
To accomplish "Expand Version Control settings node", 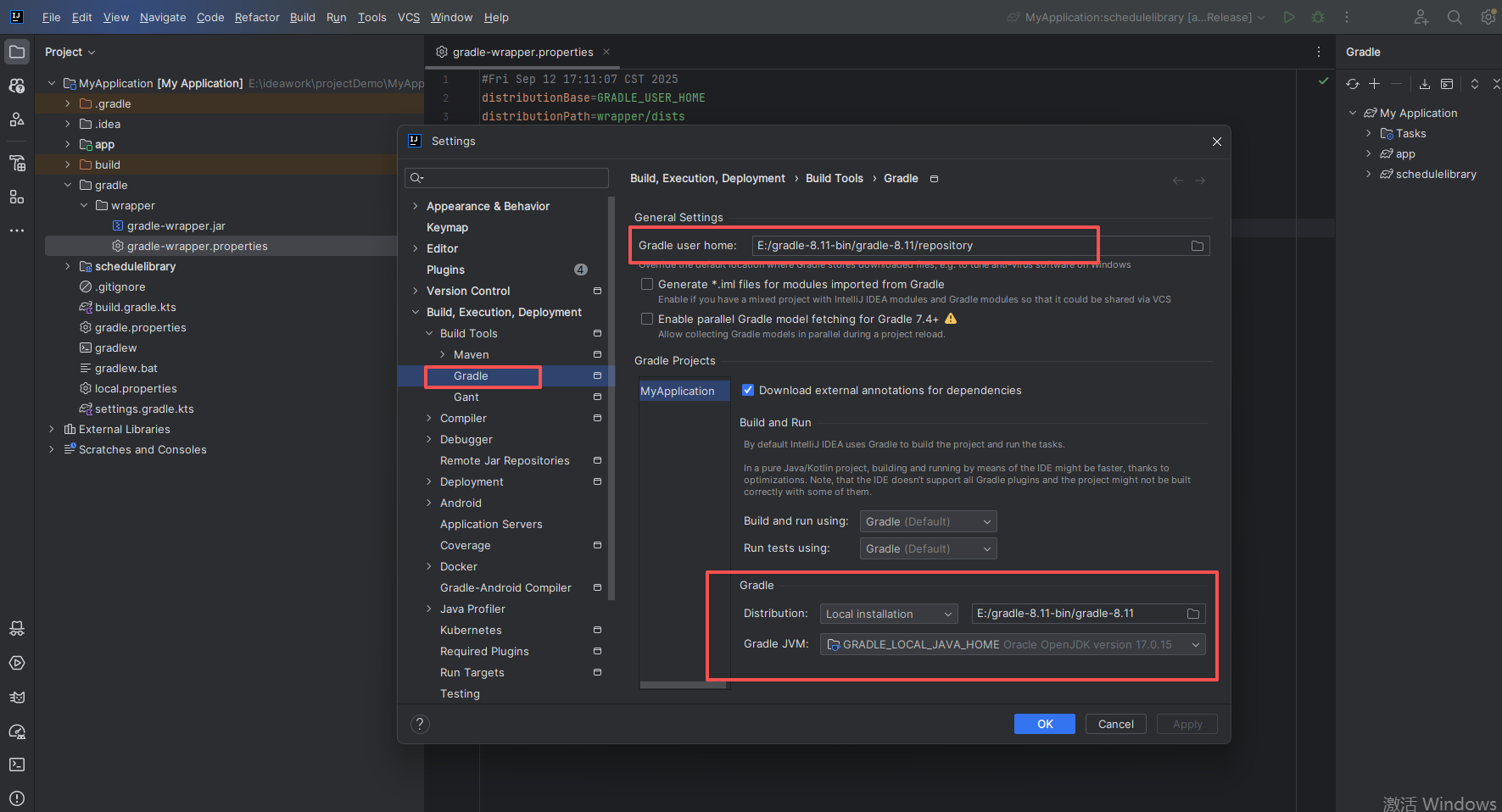I will pos(416,291).
